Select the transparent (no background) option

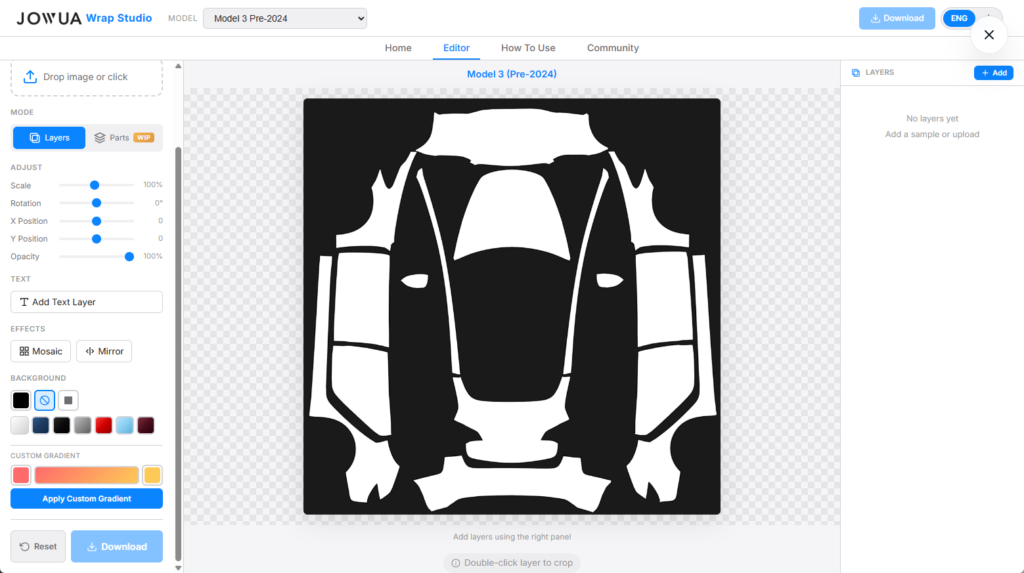pyautogui.click(x=44, y=400)
